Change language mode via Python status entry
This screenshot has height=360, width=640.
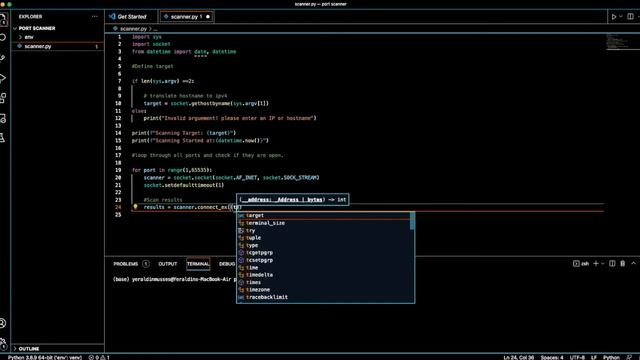tap(611, 357)
